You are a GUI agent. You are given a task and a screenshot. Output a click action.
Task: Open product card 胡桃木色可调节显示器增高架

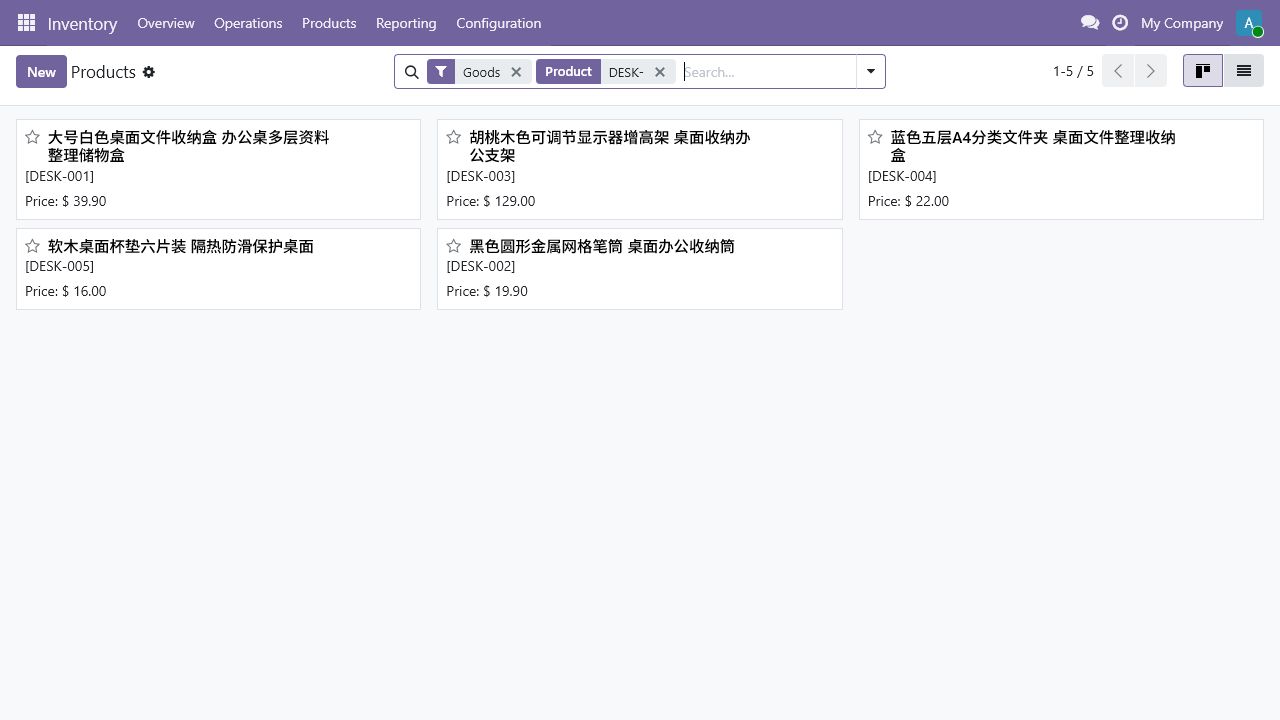tap(640, 169)
